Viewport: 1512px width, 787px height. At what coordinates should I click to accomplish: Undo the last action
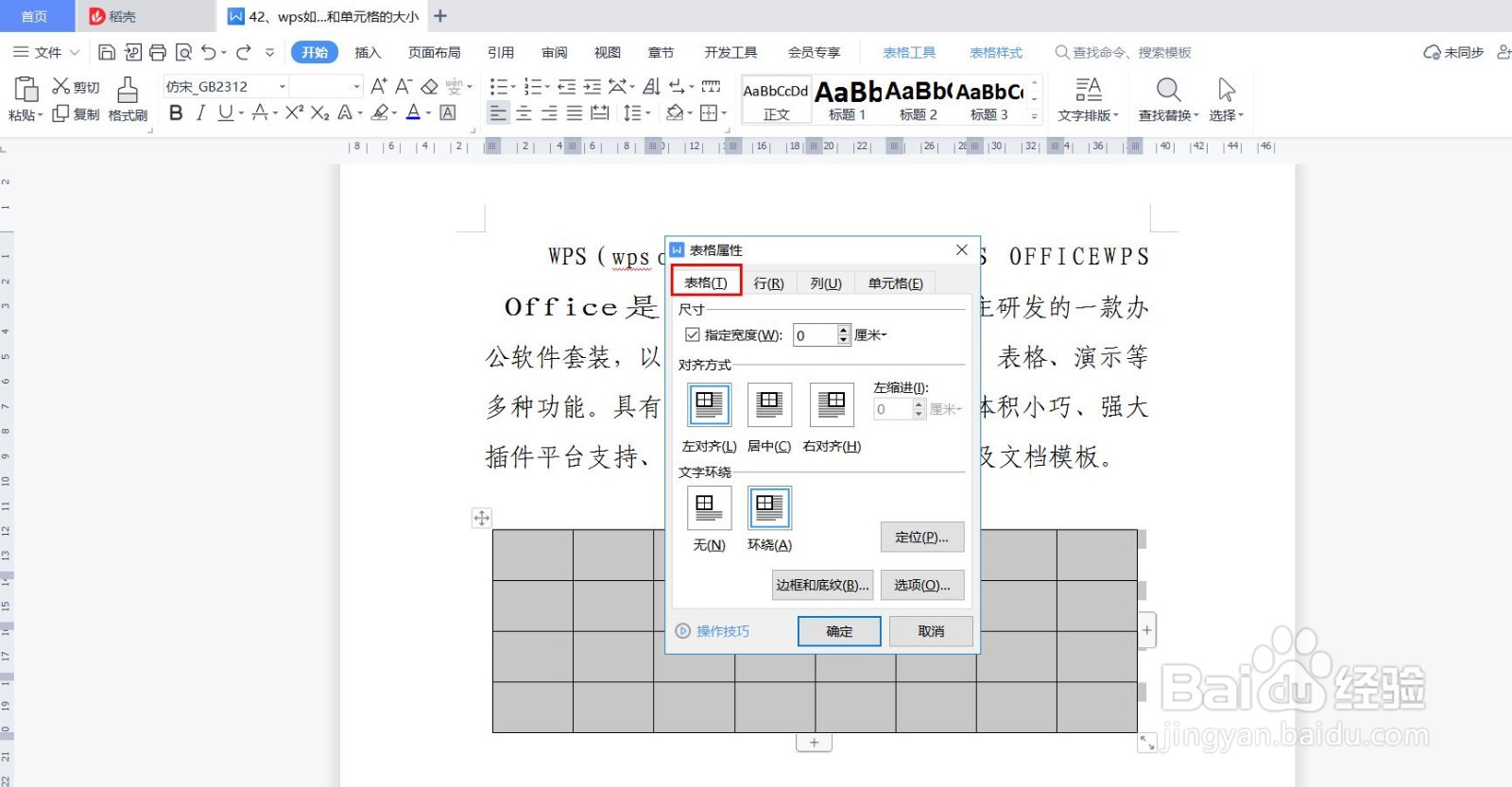(209, 52)
